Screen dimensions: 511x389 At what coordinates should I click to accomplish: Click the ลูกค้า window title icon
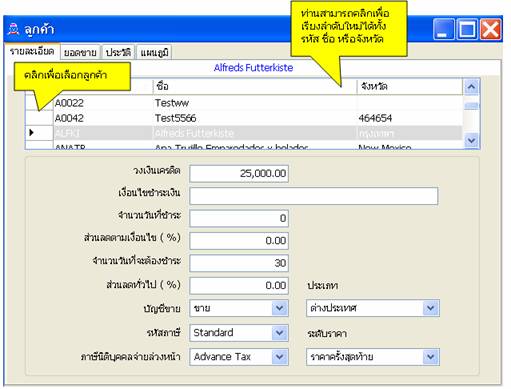pyautogui.click(x=14, y=29)
